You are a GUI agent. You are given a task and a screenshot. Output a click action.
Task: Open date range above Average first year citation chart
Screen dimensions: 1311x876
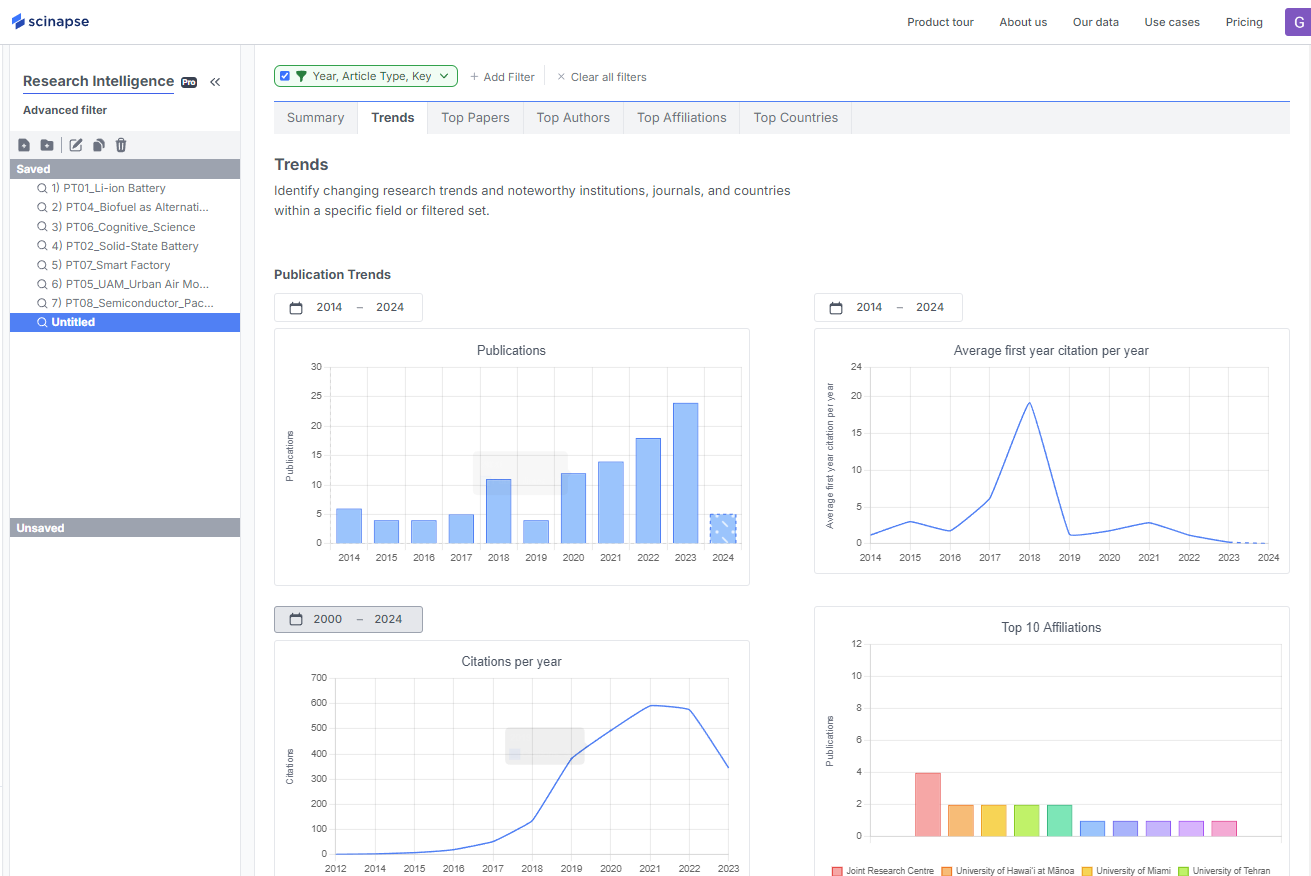tap(888, 308)
